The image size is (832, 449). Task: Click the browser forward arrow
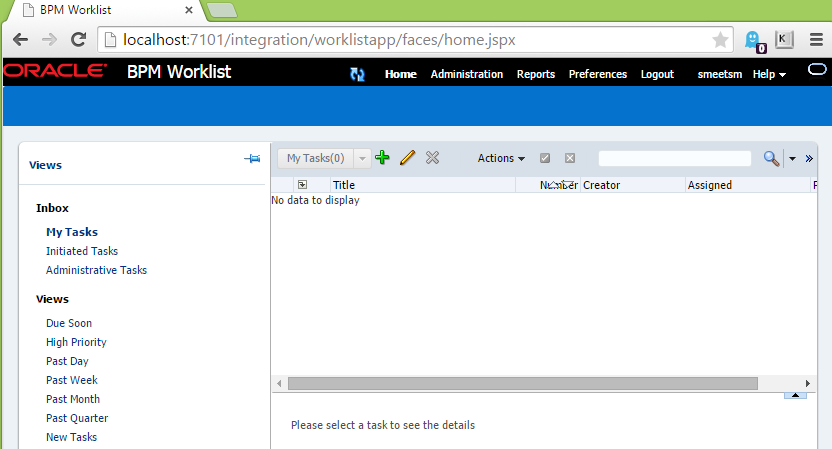click(x=49, y=40)
